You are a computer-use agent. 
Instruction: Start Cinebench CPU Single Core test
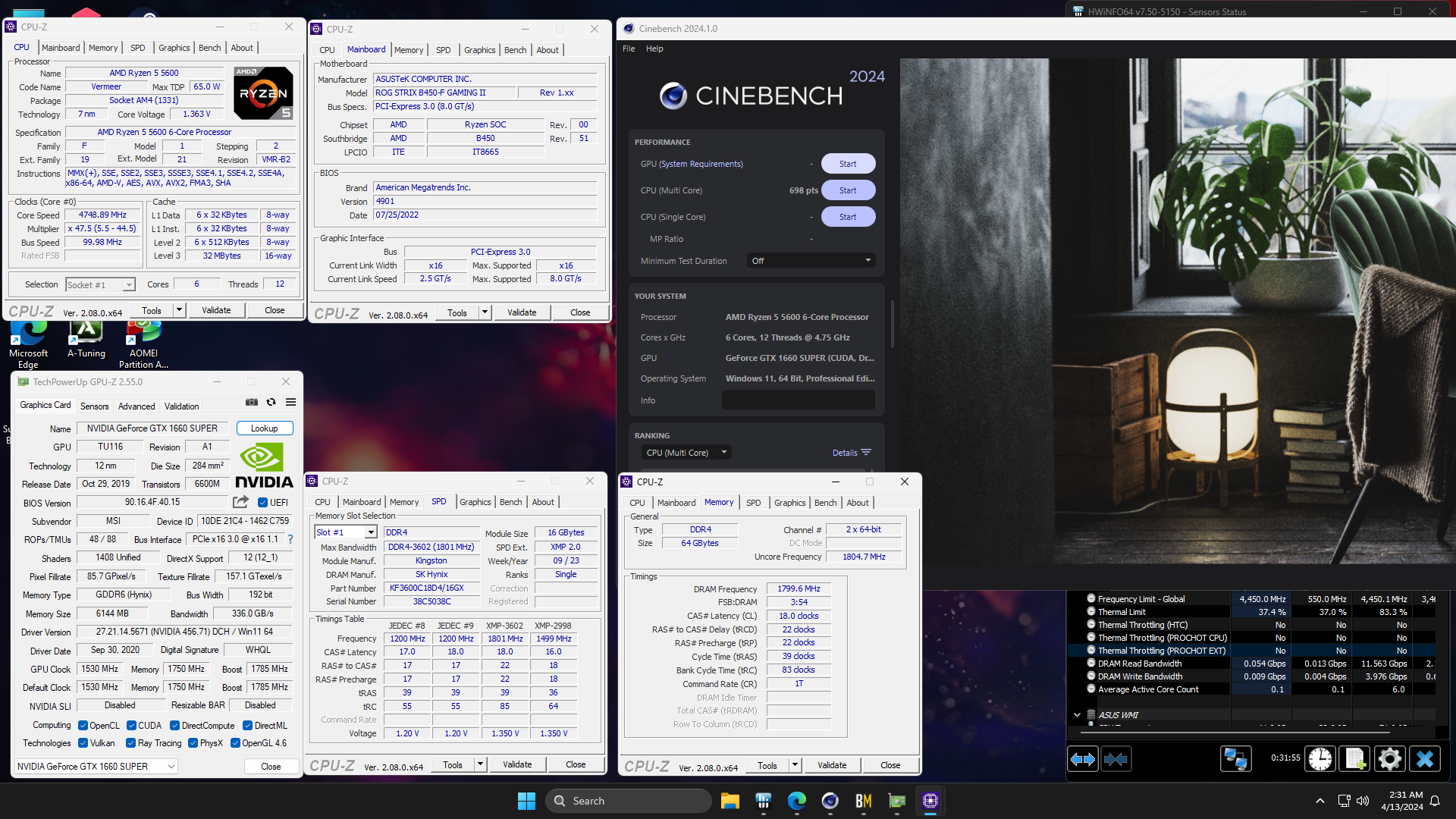(848, 217)
